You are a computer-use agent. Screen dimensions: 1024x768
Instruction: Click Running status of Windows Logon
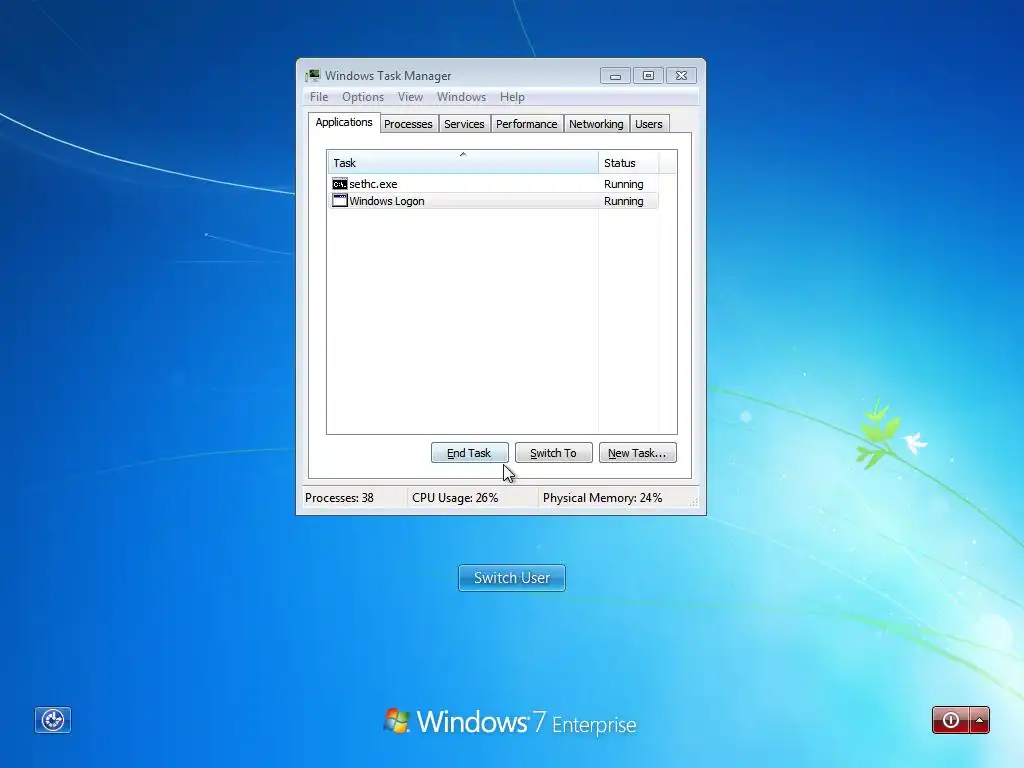pos(624,201)
